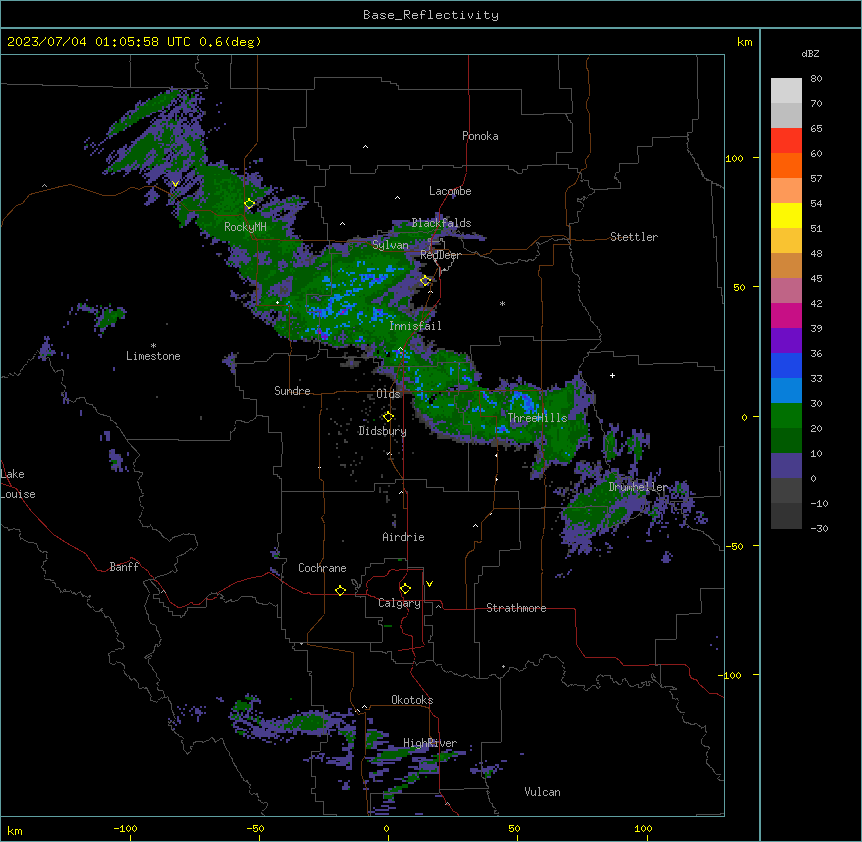862x842 pixels.
Task: Click the Vulcan town label
Action: [542, 792]
